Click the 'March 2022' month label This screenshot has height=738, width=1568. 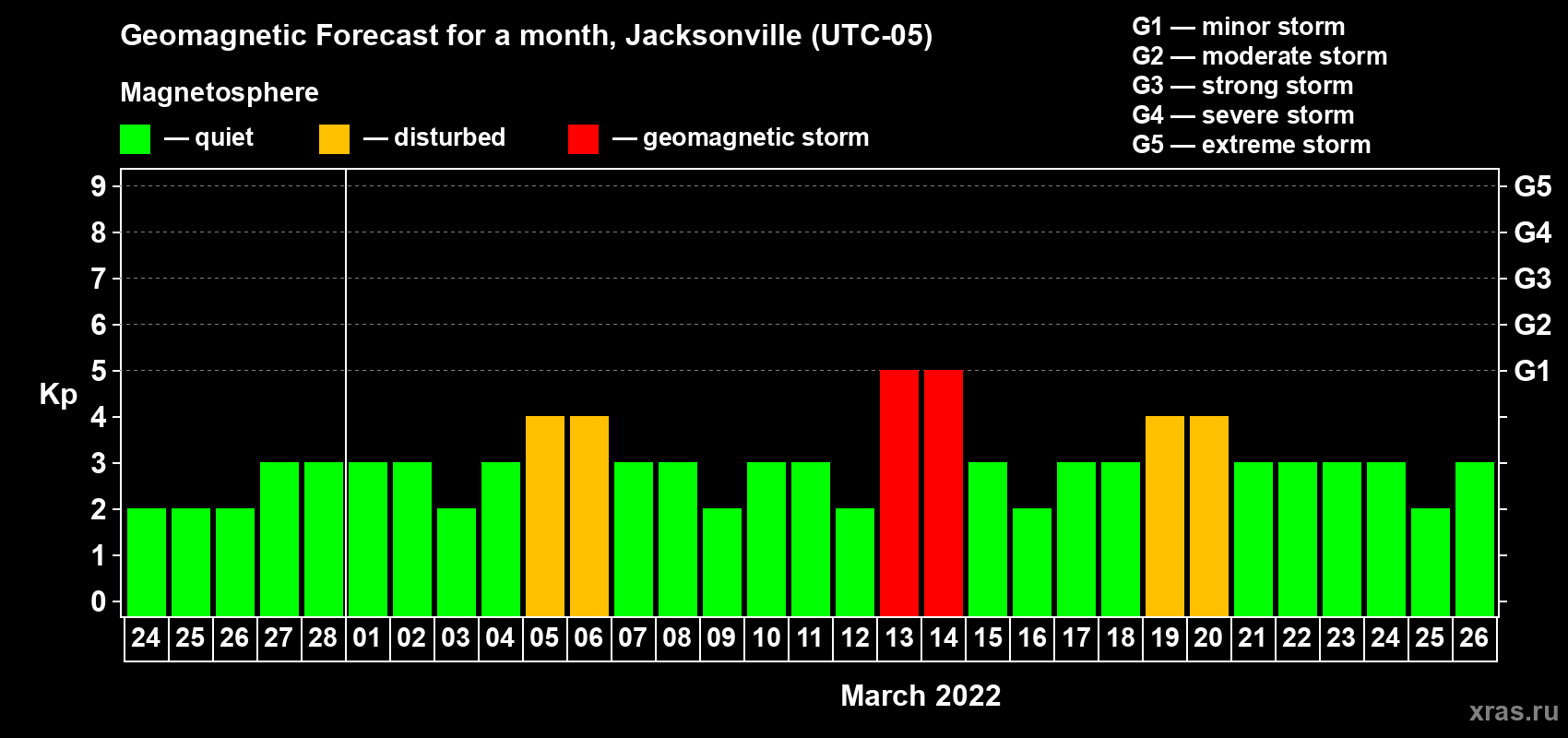click(921, 696)
